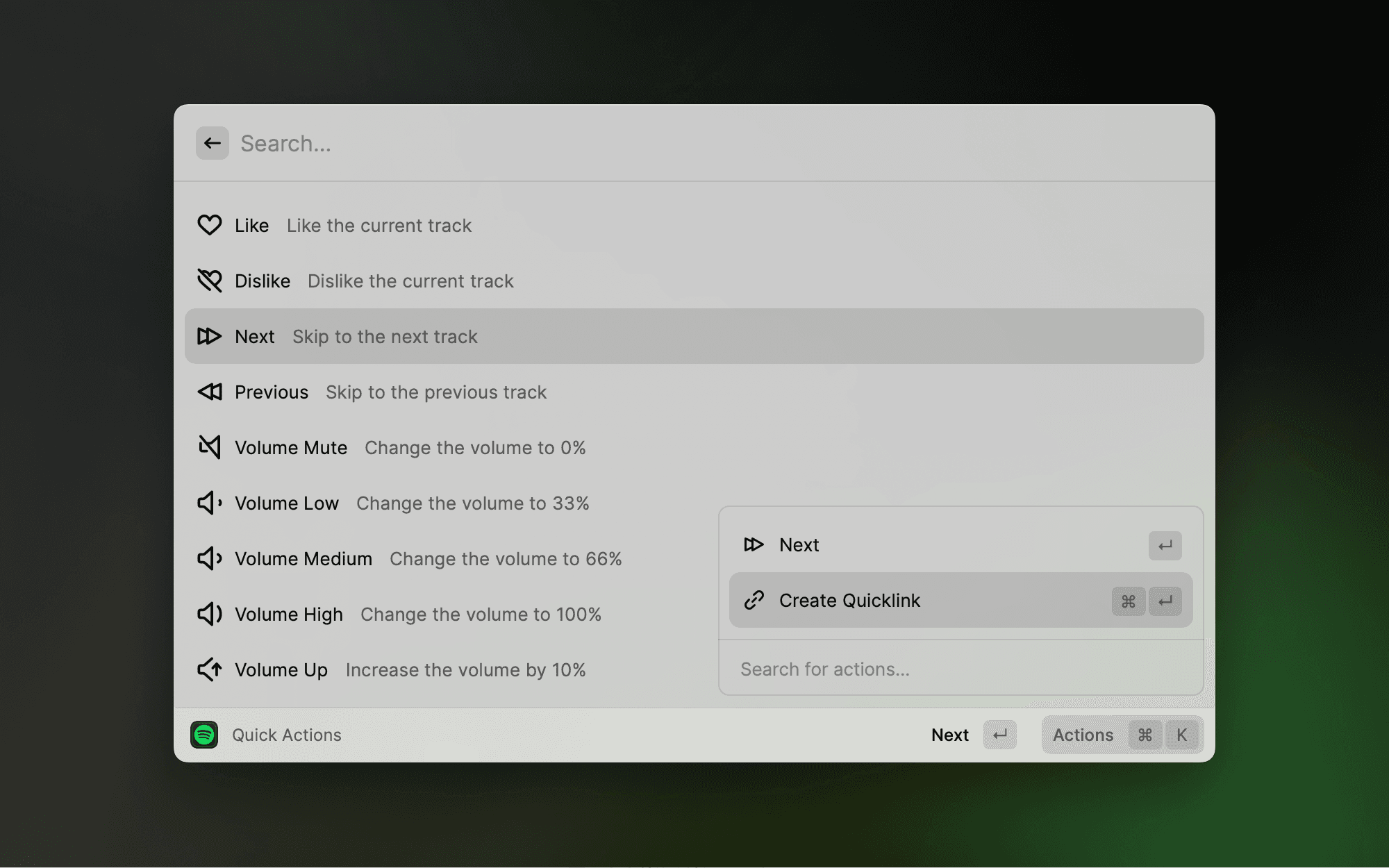The width and height of the screenshot is (1389, 868).
Task: Click the Quick Actions label in footer
Action: 286,735
